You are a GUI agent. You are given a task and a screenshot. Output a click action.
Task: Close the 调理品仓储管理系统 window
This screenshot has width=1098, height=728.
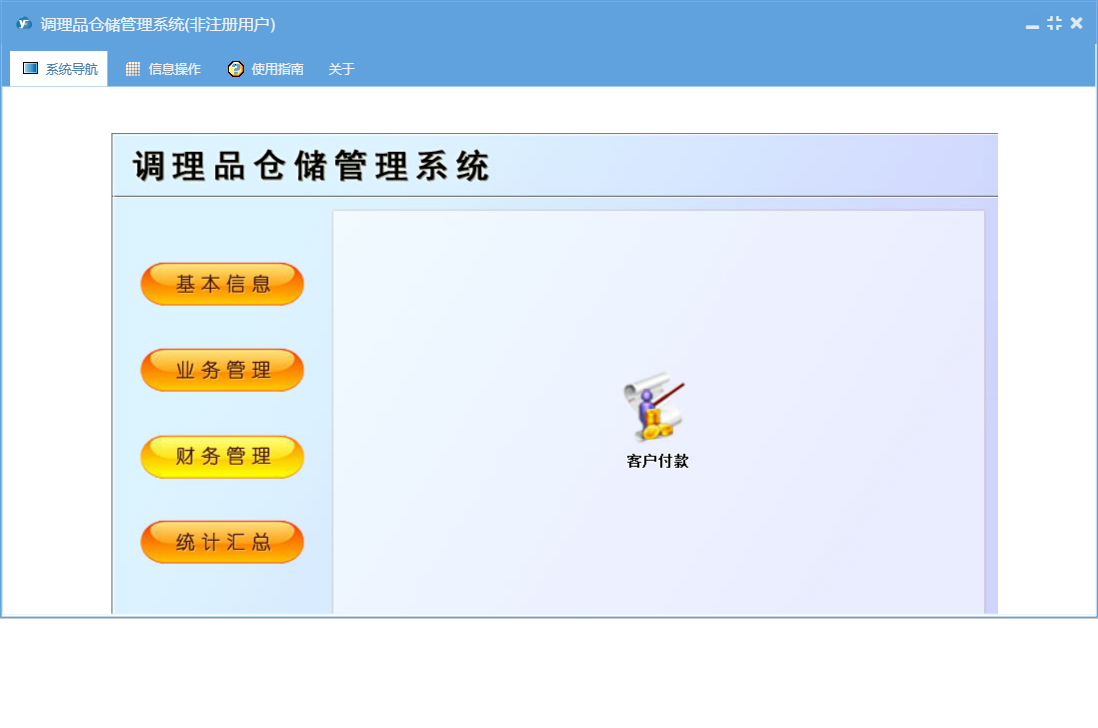click(1076, 23)
